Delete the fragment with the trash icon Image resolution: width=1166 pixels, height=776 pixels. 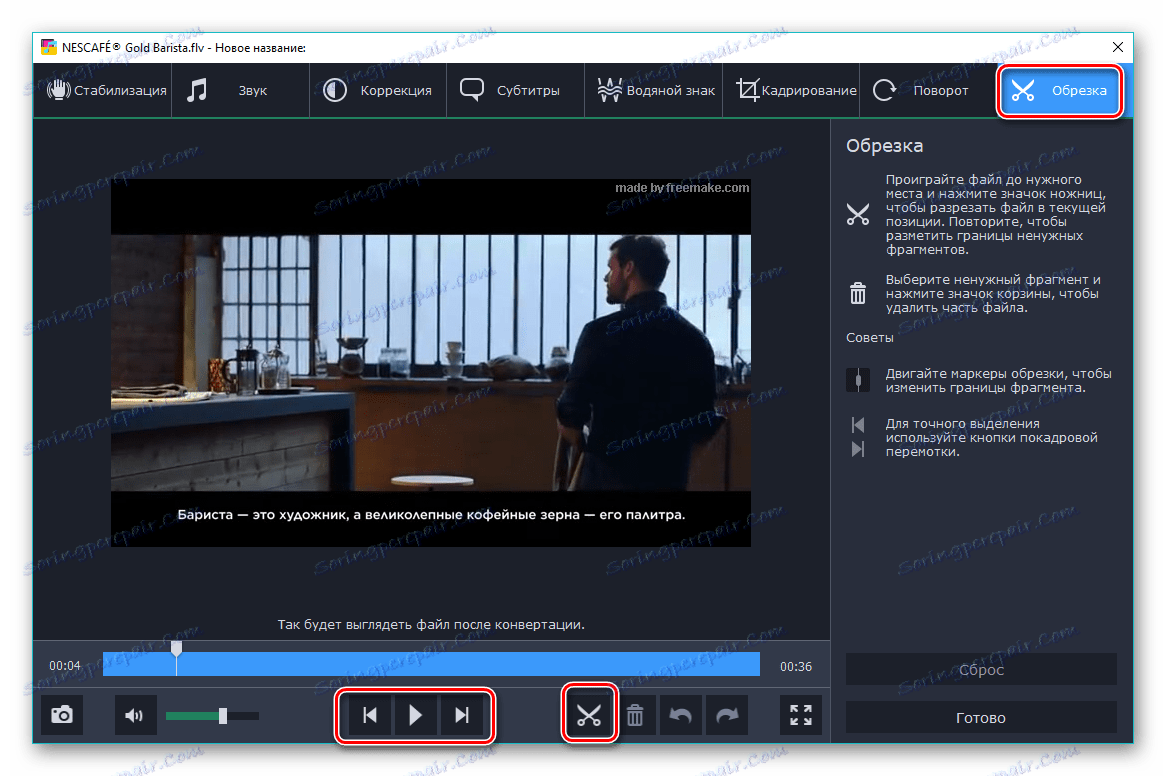(635, 715)
